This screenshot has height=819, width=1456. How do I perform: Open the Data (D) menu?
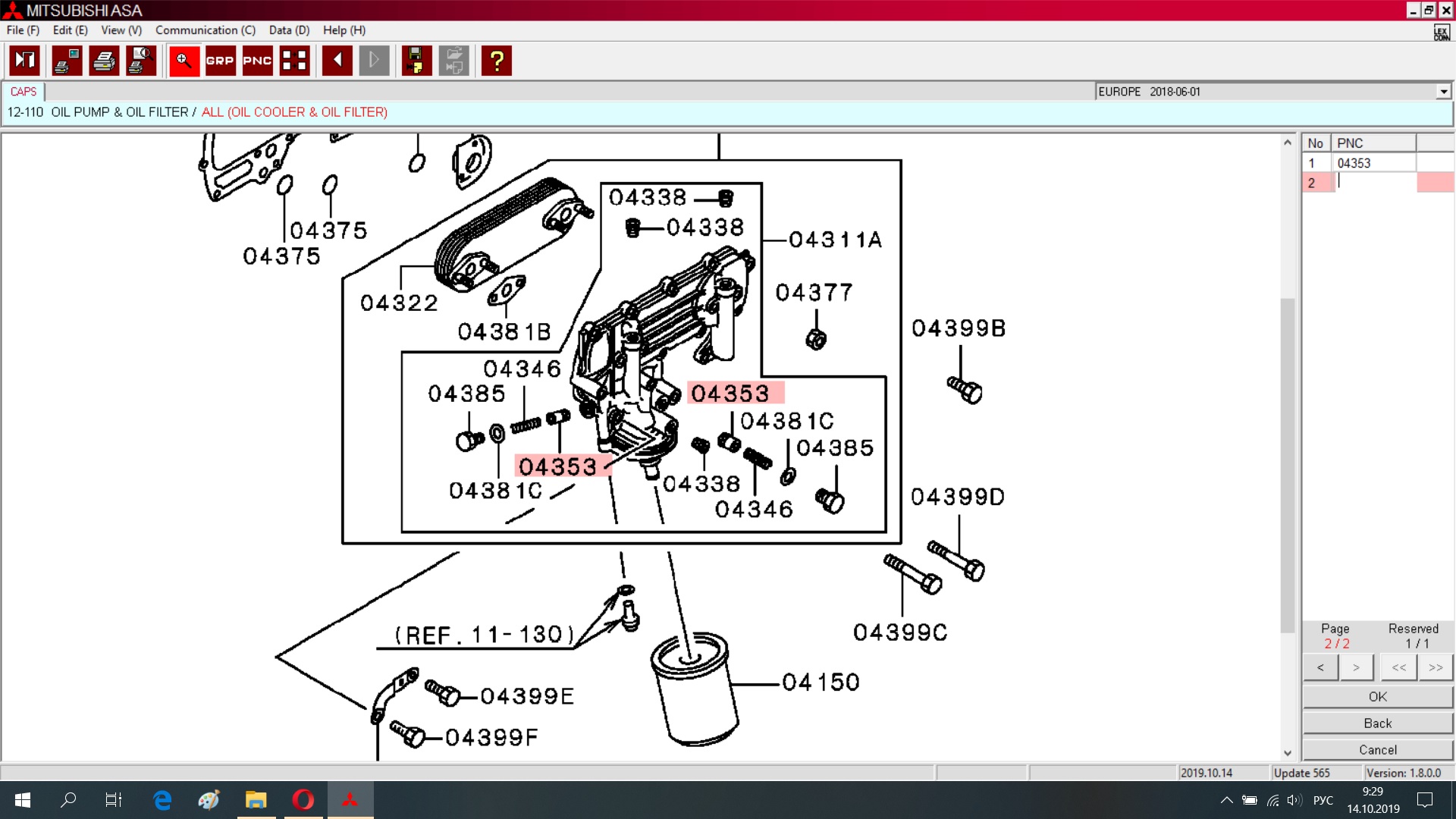tap(289, 30)
